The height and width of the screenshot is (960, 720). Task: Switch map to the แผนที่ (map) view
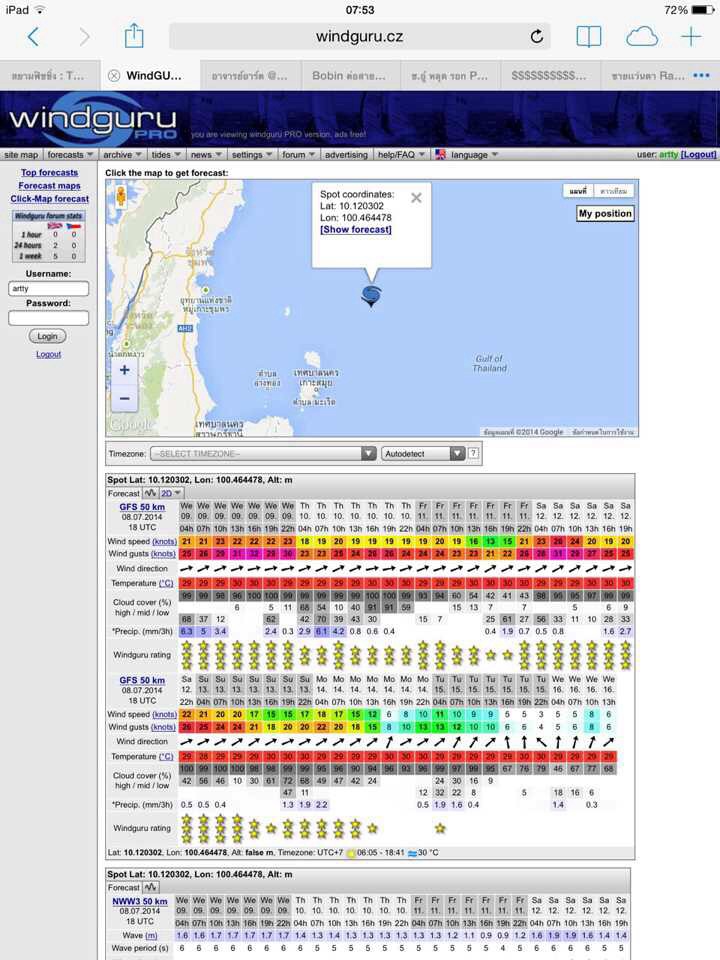[x=578, y=191]
